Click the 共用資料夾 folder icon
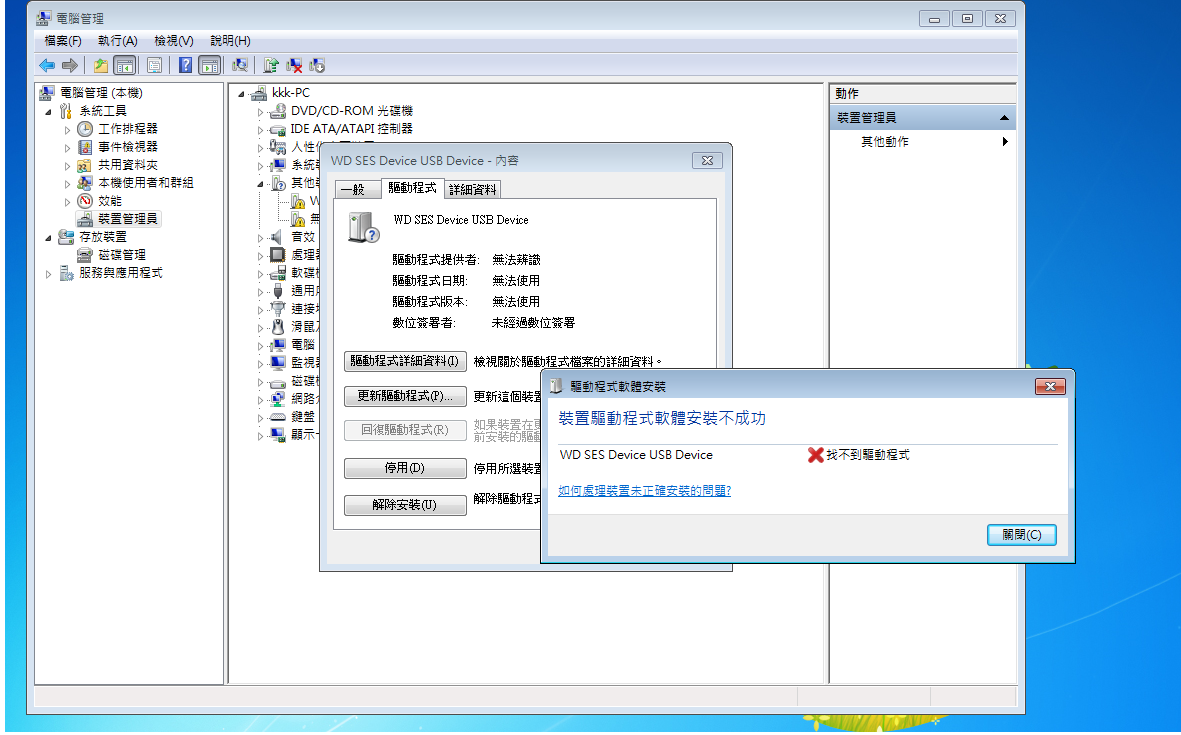 click(x=85, y=165)
